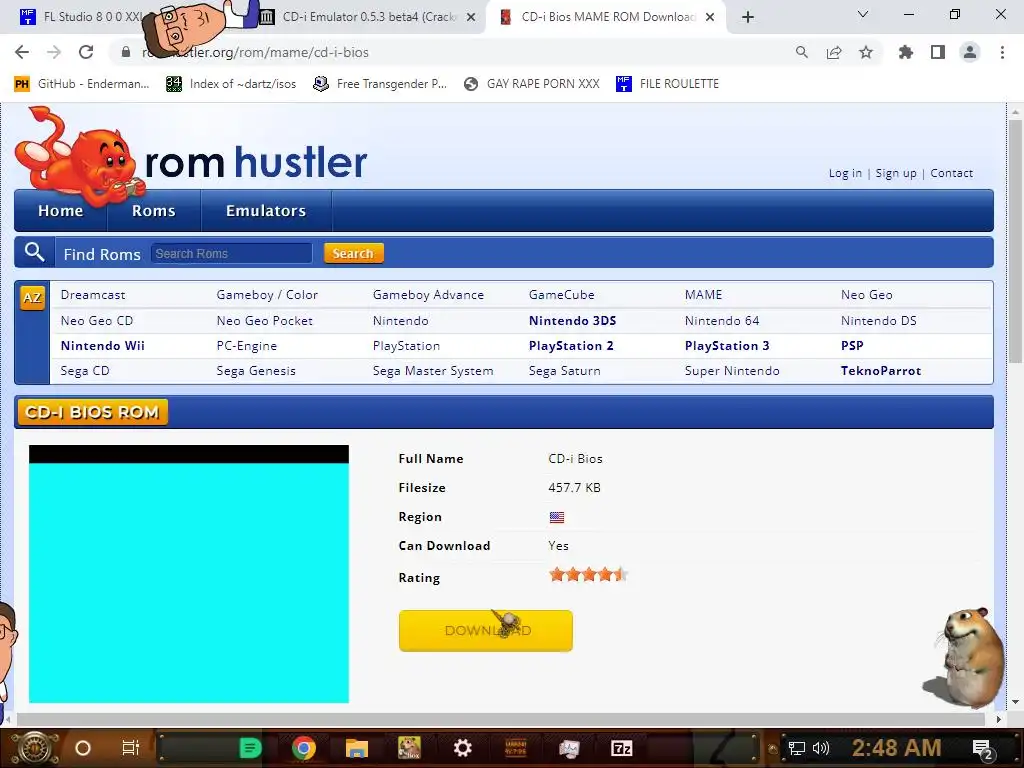Open the Roms navigation item
The image size is (1024, 768).
click(153, 211)
